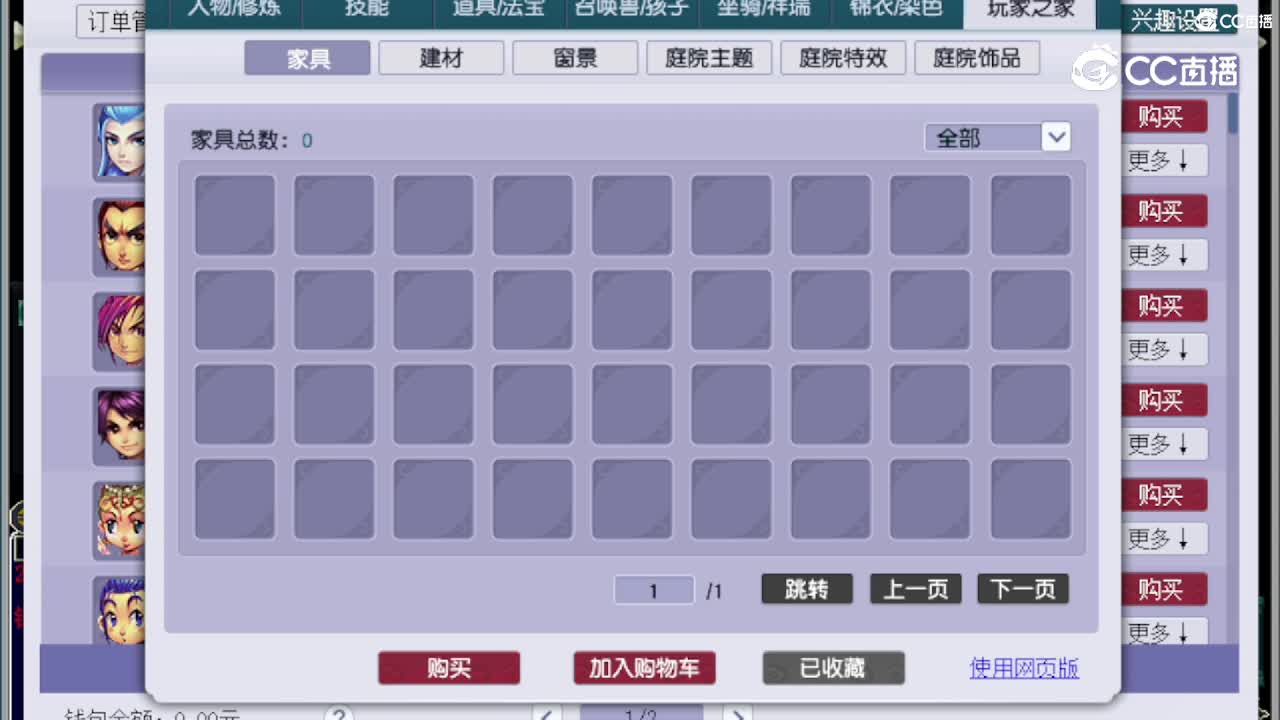Click the page number input field
The height and width of the screenshot is (720, 1280).
tap(653, 590)
